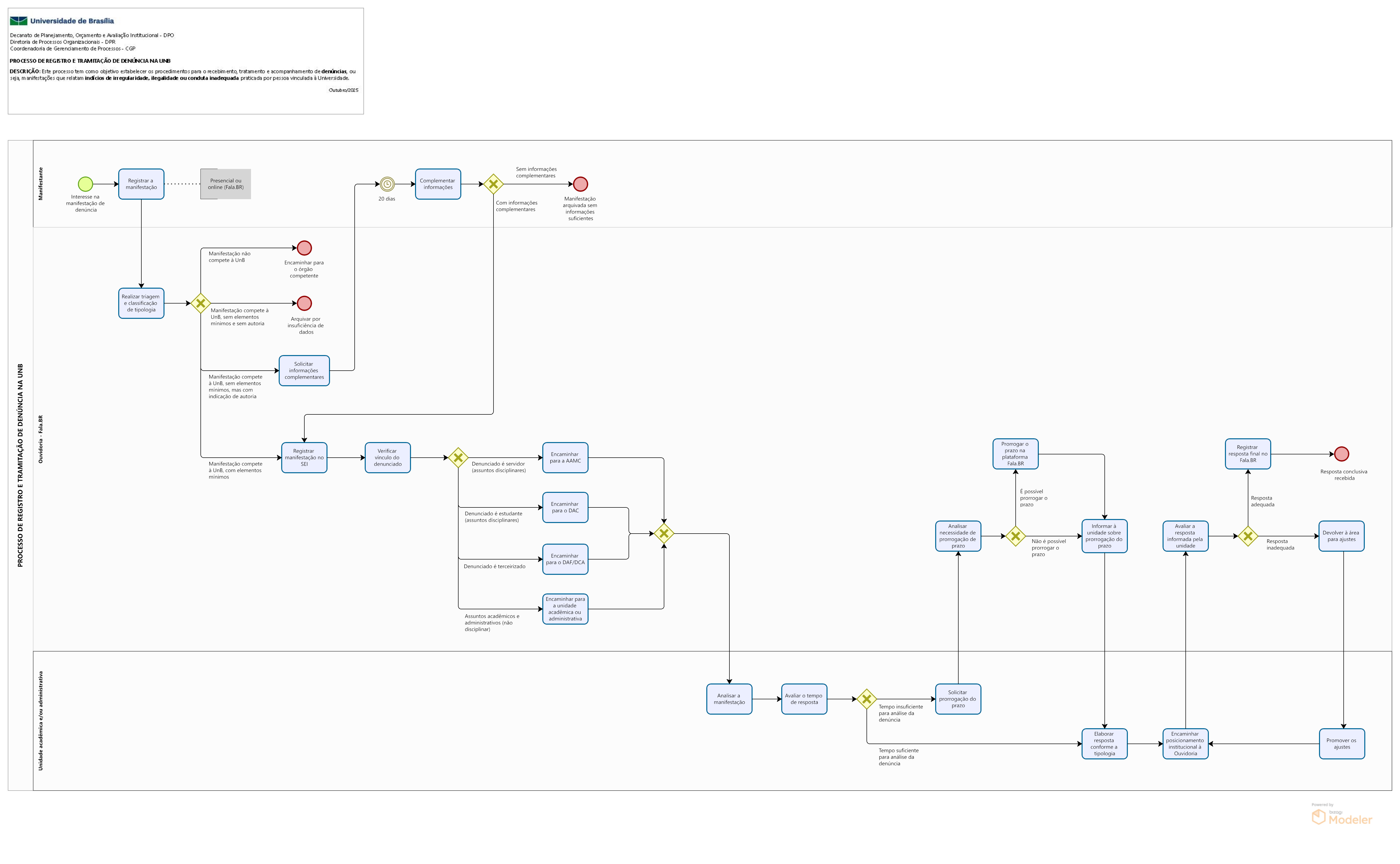Select the Solicitar informações complementares task

tap(304, 371)
